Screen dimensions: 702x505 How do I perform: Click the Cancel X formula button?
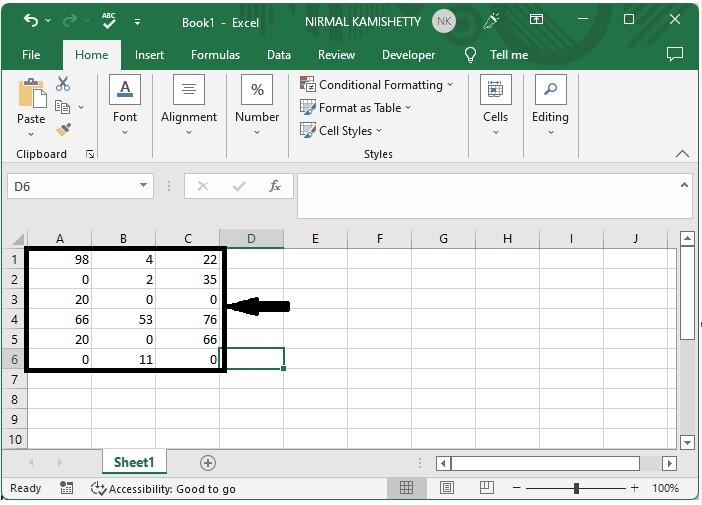202,186
